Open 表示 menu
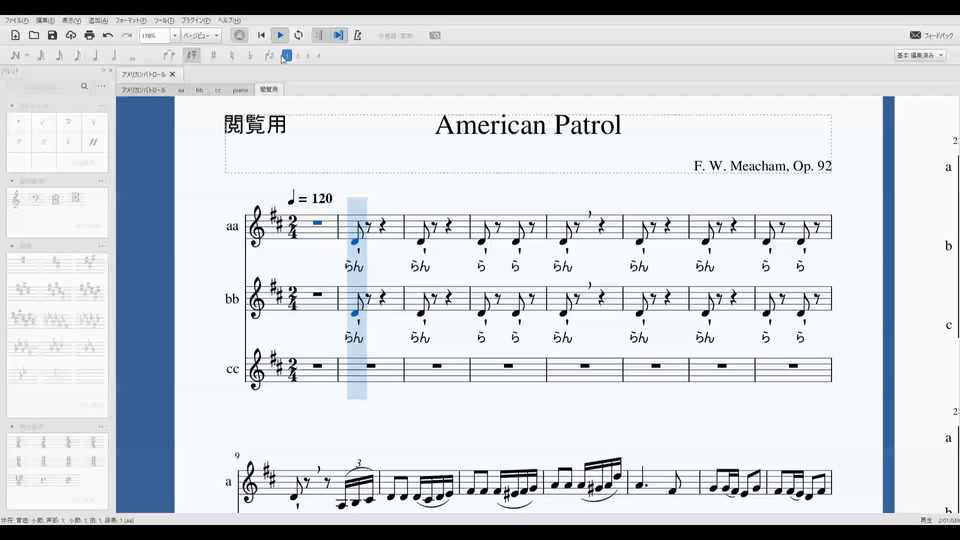The height and width of the screenshot is (540, 960). (71, 20)
